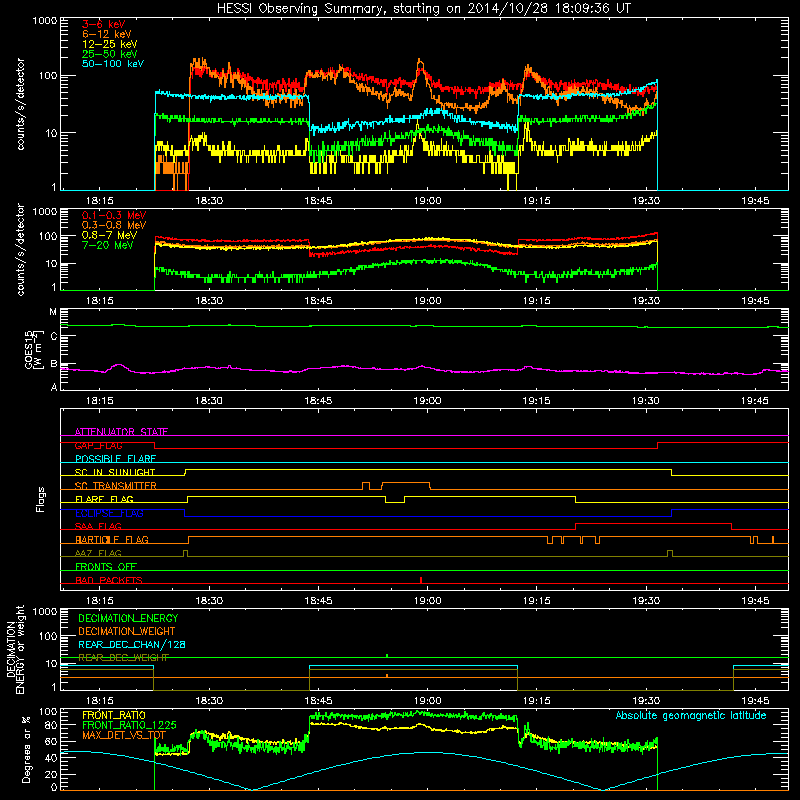800x800 pixels.
Task: Select the '6-12 keV' legend label
Action: click(x=107, y=34)
